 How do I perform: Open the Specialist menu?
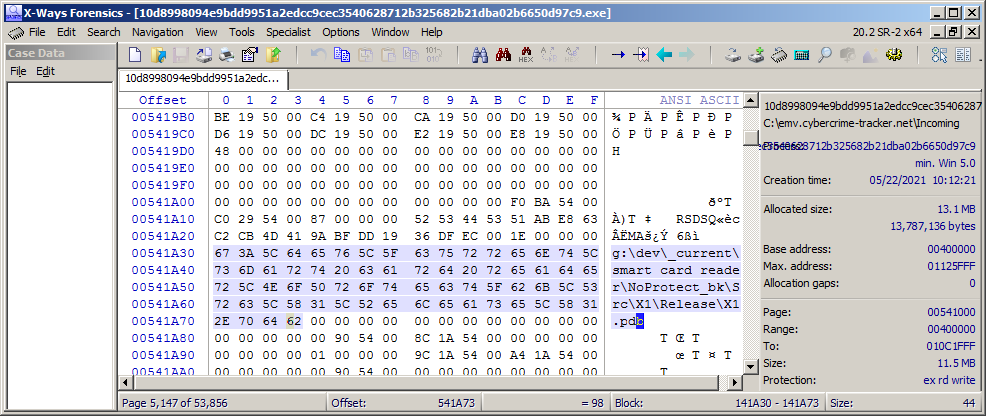point(288,32)
